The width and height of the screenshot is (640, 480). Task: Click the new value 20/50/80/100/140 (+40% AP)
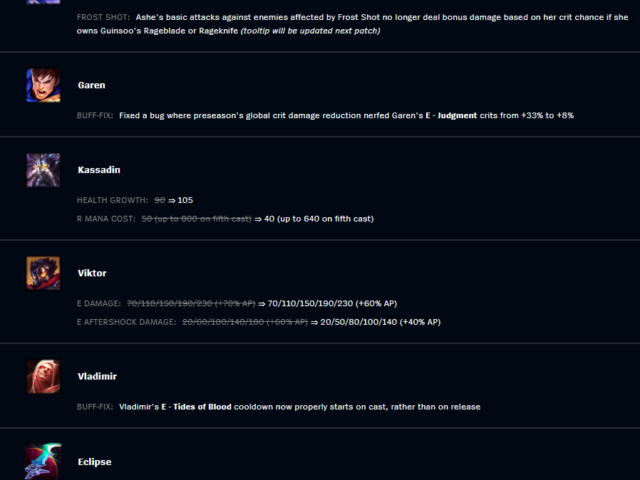point(380,322)
